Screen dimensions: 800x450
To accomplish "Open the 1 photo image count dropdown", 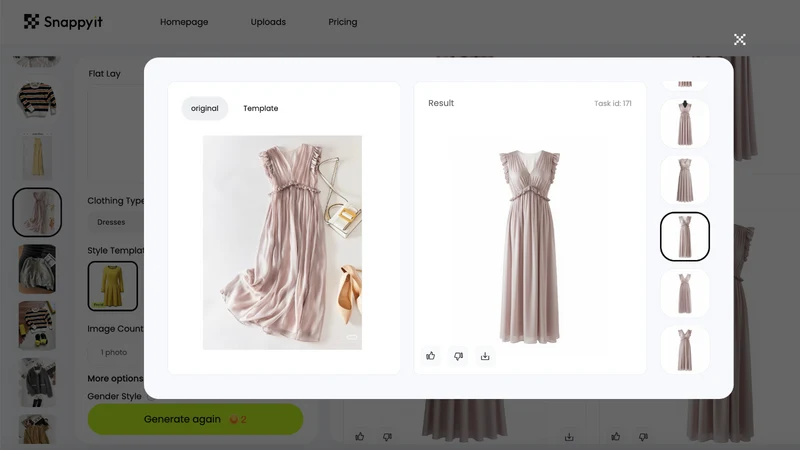I will click(x=115, y=352).
